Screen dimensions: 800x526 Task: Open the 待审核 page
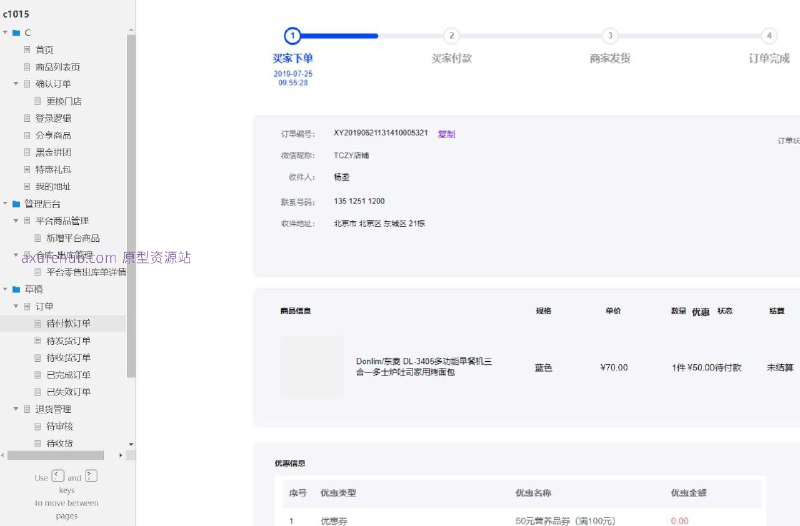click(x=60, y=426)
